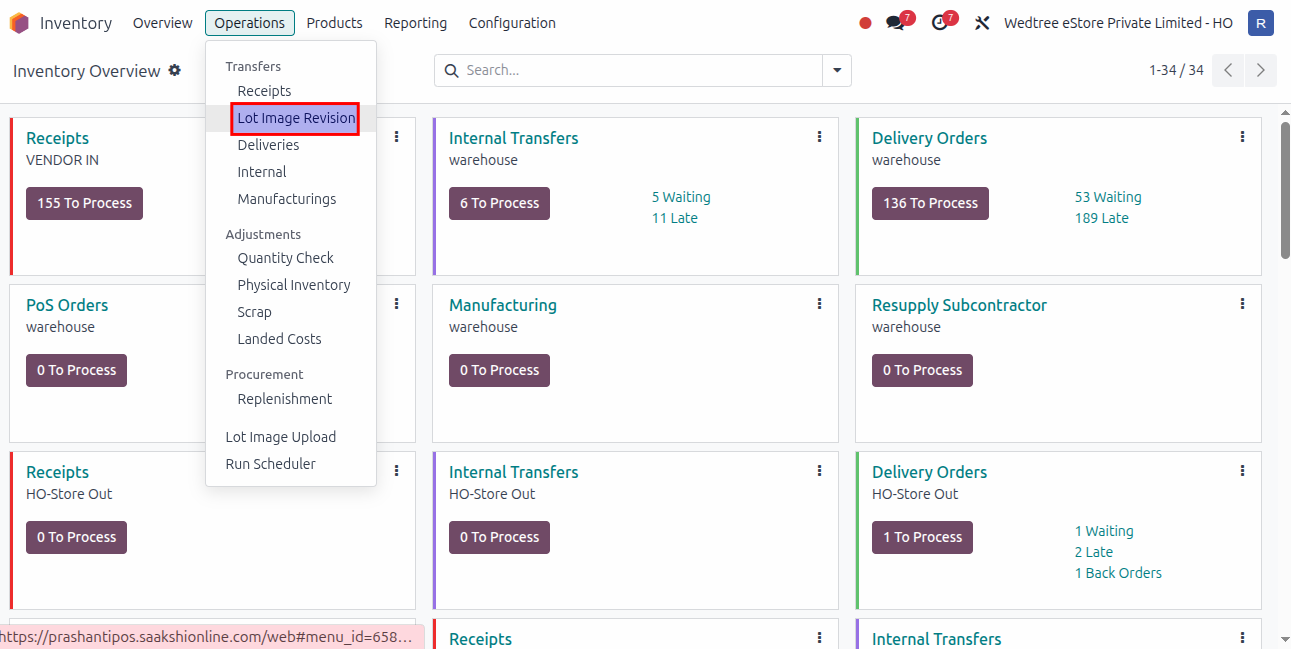Screen dimensions: 1291x649
Task: Open kebab menu on warehouse Delivery Orders card
Action: [1242, 137]
